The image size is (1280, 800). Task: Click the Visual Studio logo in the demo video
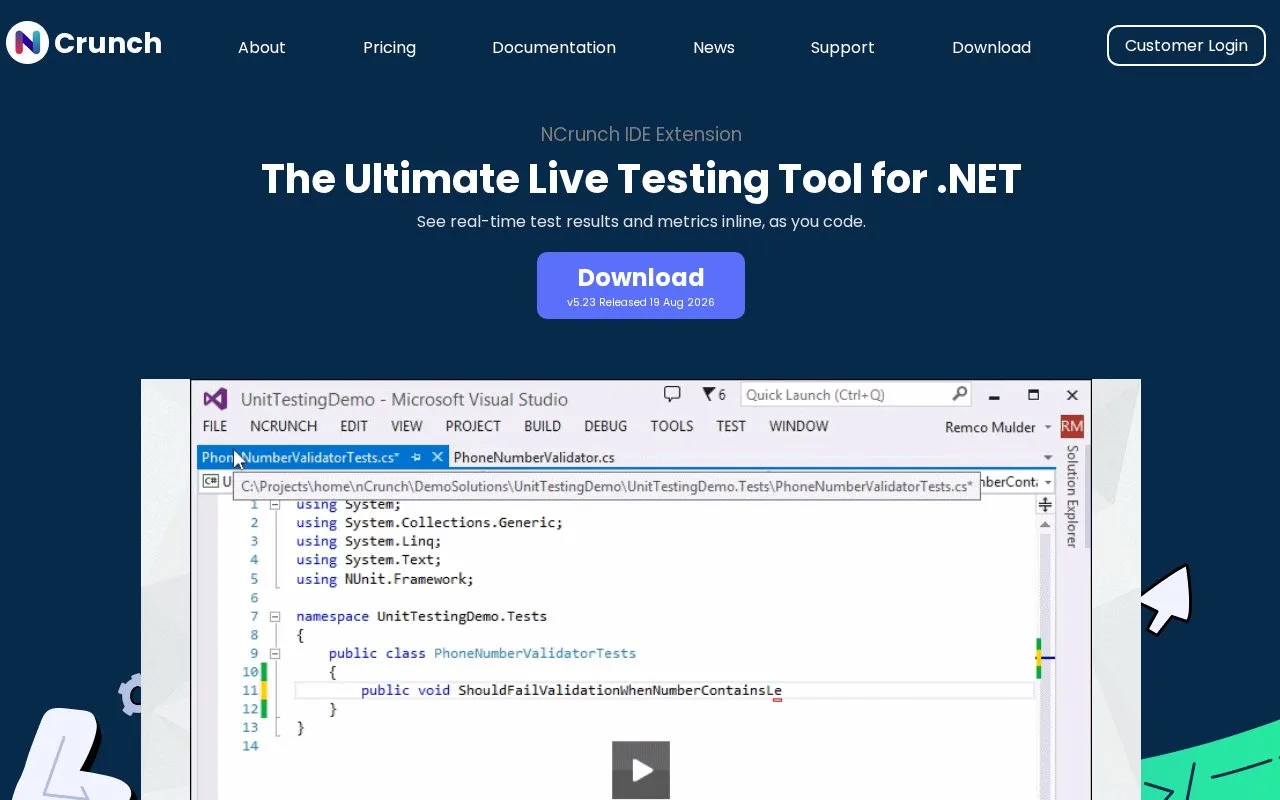pyautogui.click(x=215, y=399)
